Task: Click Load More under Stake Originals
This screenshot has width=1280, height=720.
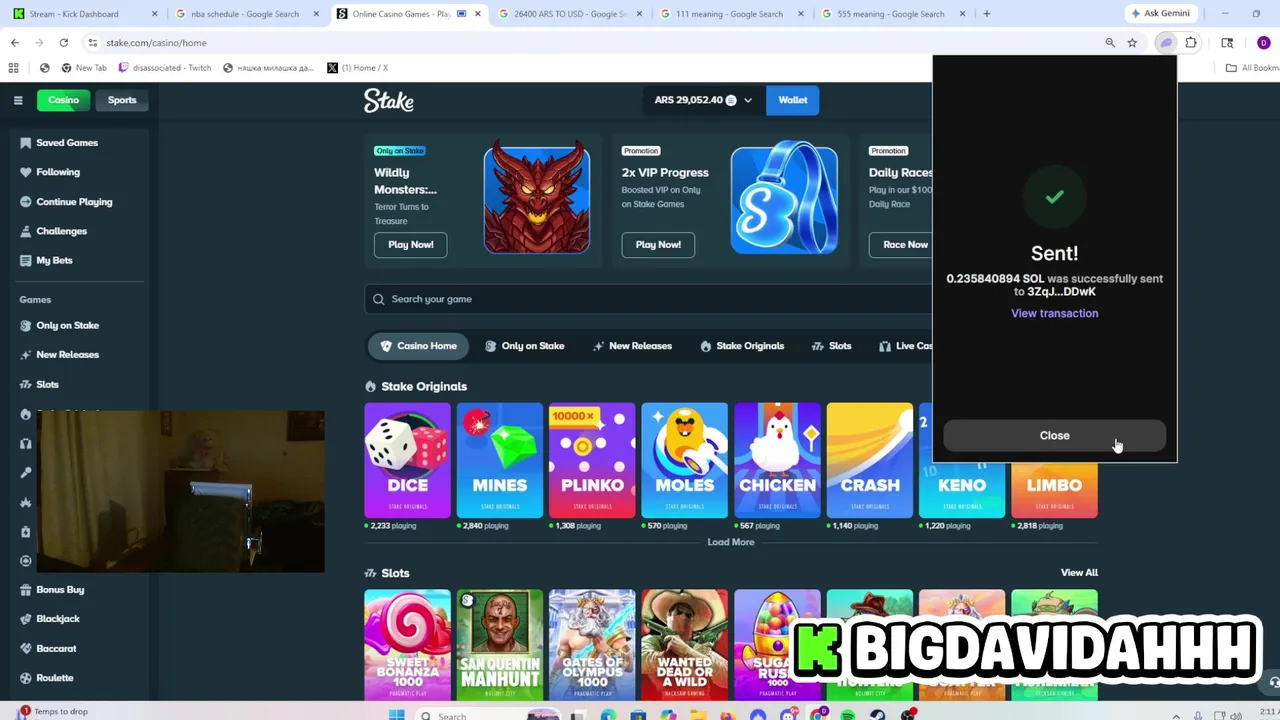Action: tap(731, 542)
